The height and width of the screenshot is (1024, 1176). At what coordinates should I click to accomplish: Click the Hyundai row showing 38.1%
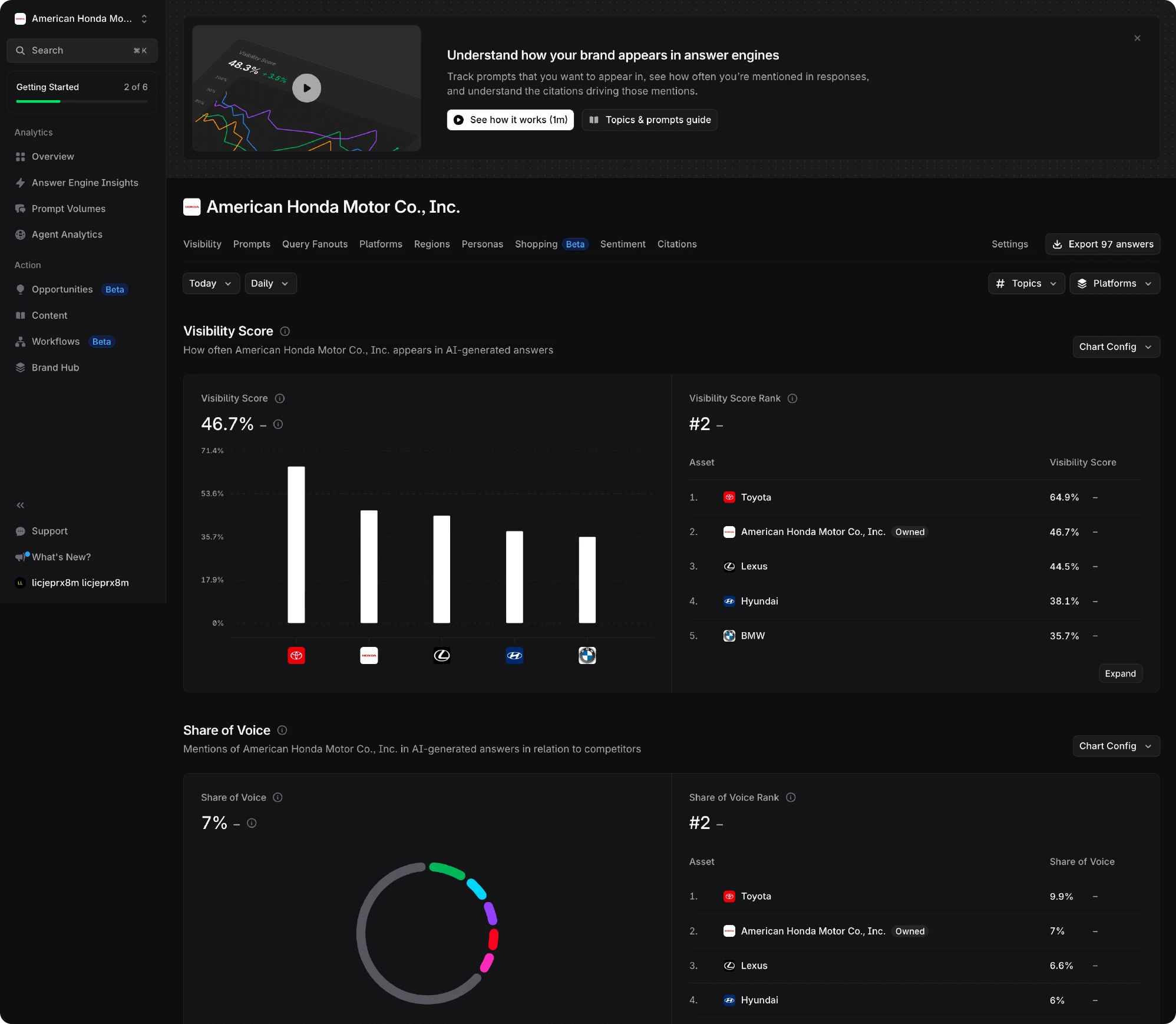[x=915, y=601]
